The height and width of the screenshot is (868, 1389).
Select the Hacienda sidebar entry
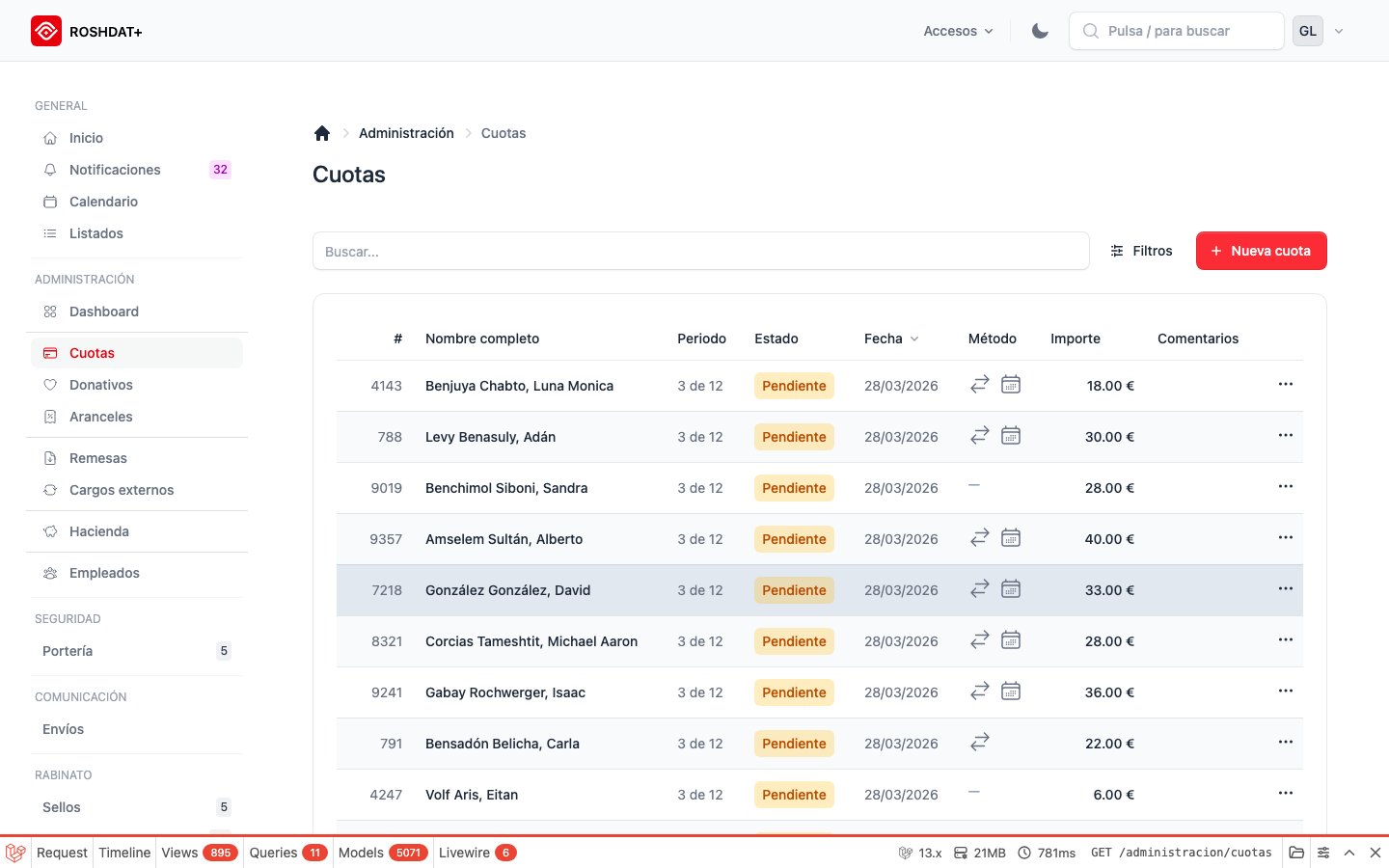click(x=99, y=531)
